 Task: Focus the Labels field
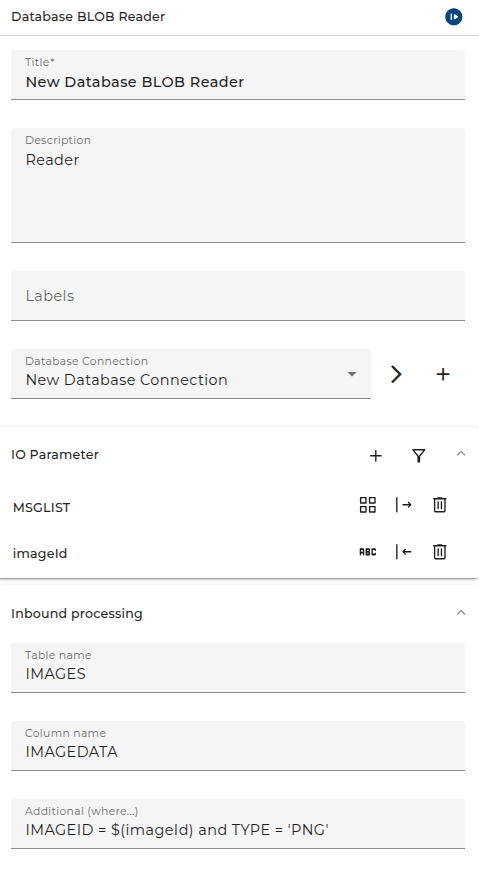tap(238, 296)
